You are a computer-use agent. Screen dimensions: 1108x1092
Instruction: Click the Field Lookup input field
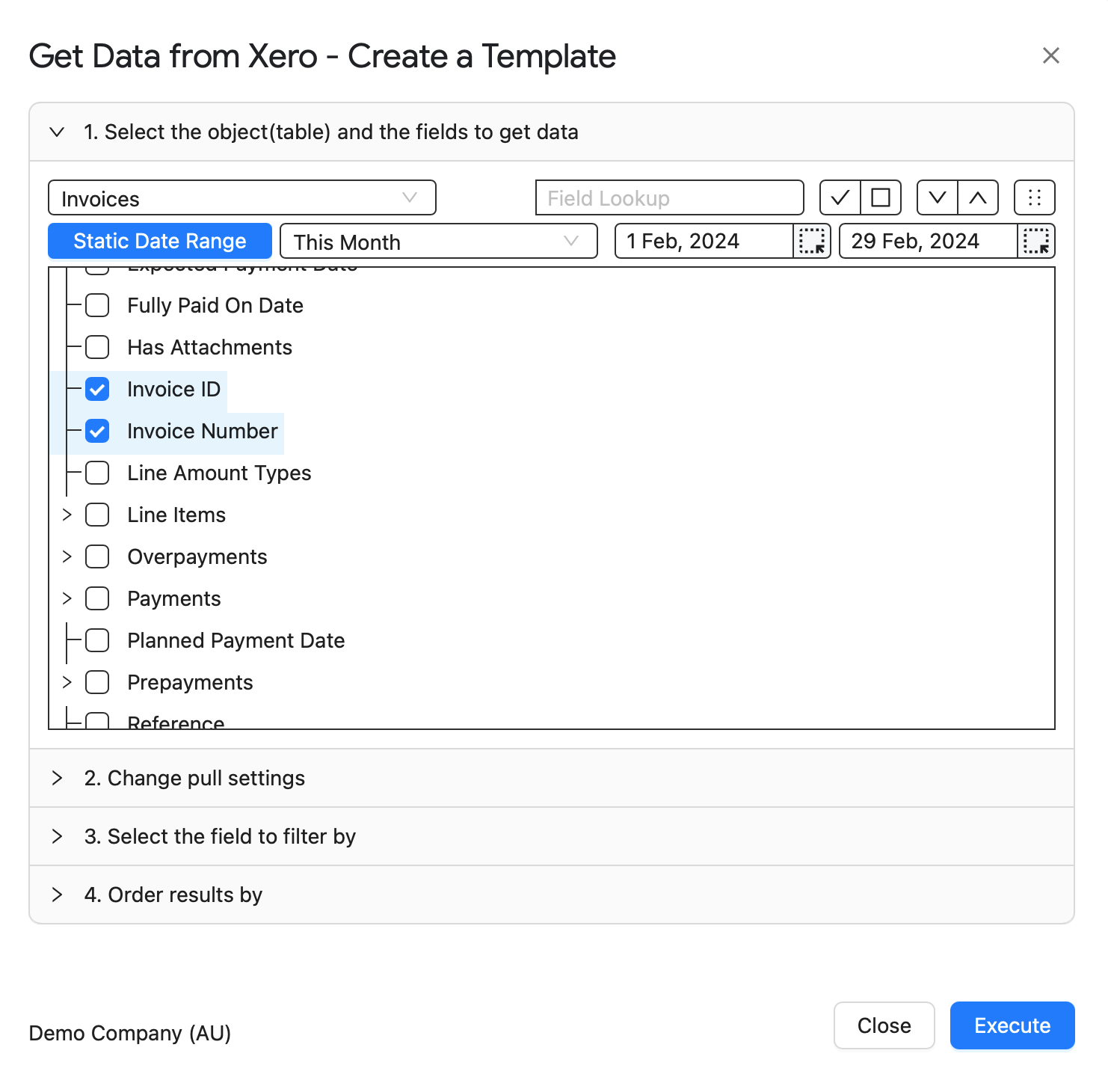pyautogui.click(x=670, y=198)
